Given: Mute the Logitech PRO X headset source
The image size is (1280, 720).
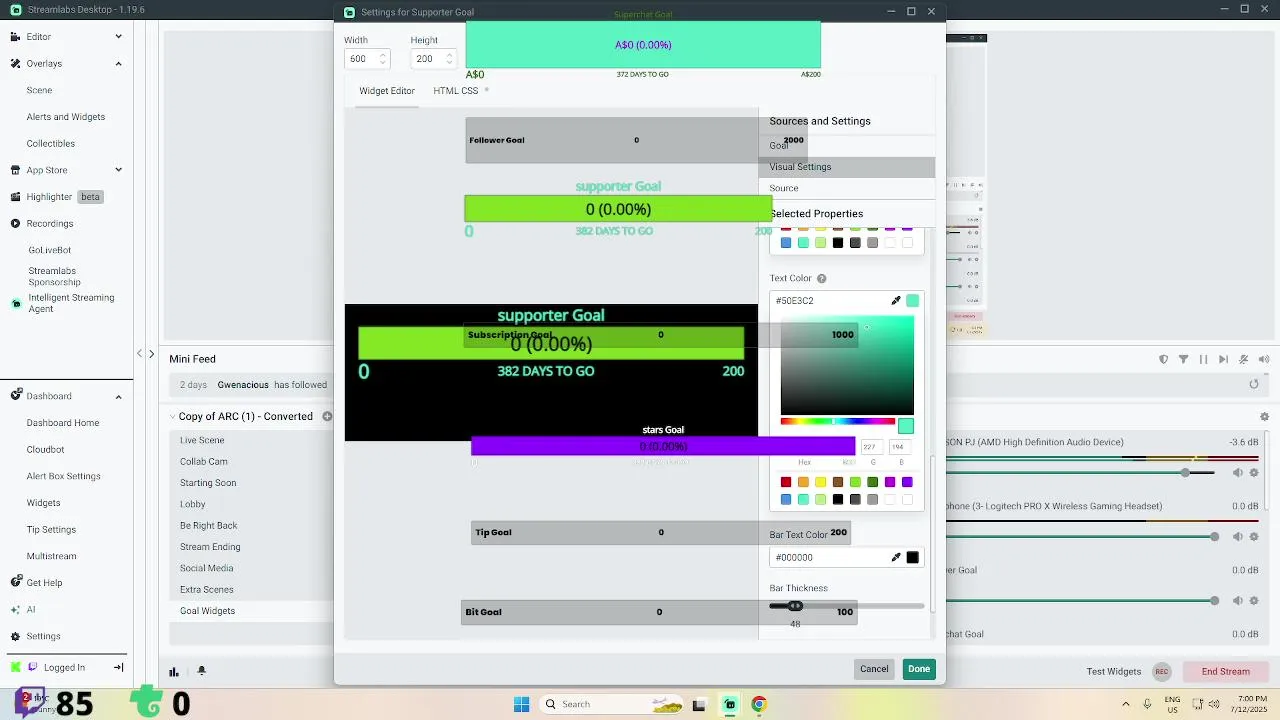Looking at the screenshot, I should pyautogui.click(x=1238, y=537).
